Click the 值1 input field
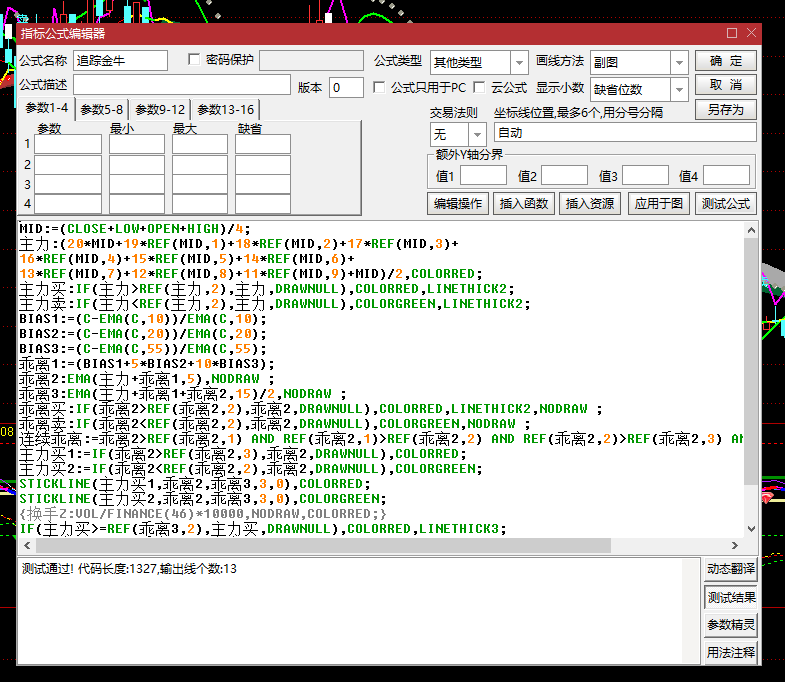Screen dimensions: 785x682 (x=483, y=176)
